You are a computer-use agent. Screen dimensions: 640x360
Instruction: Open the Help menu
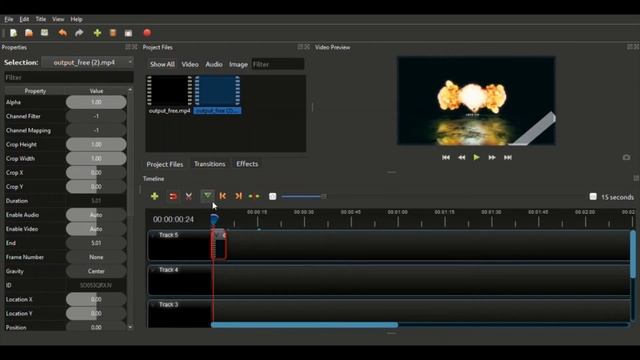[x=76, y=19]
